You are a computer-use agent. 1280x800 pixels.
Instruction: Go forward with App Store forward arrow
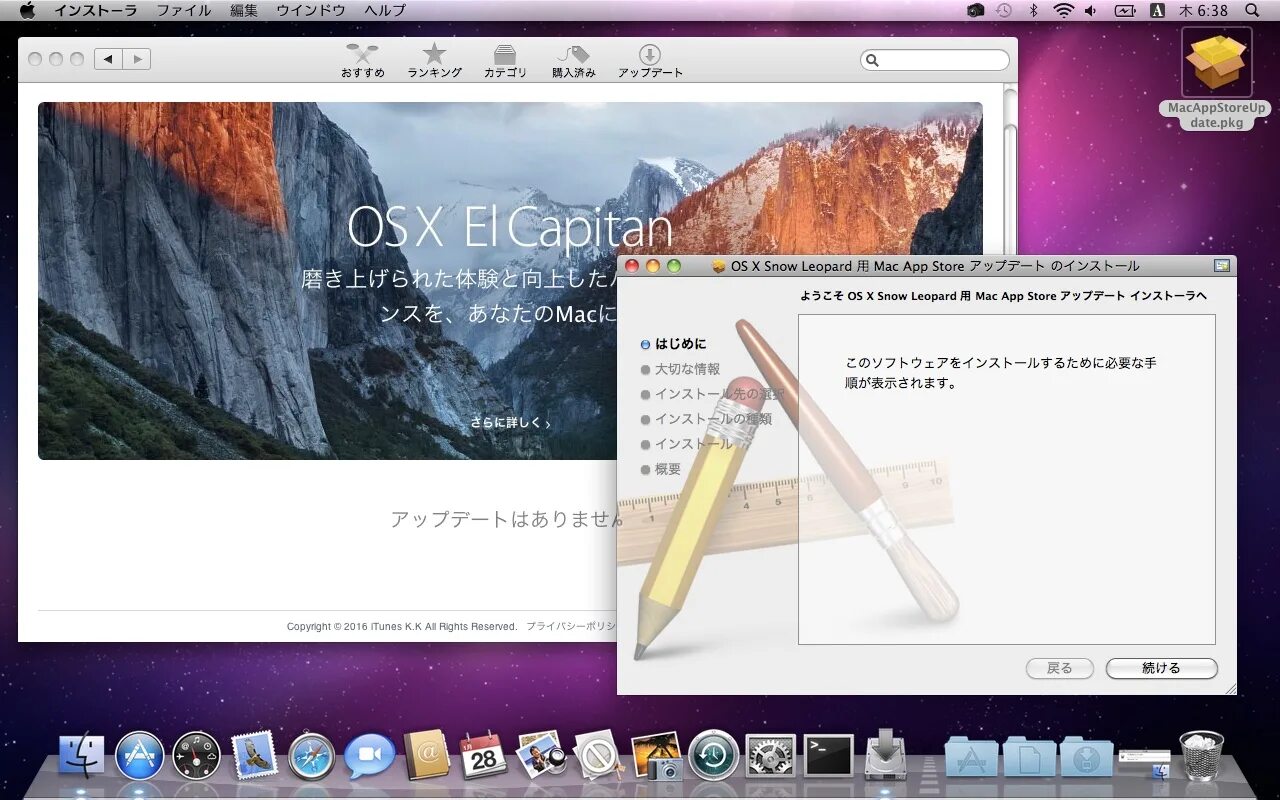click(136, 59)
